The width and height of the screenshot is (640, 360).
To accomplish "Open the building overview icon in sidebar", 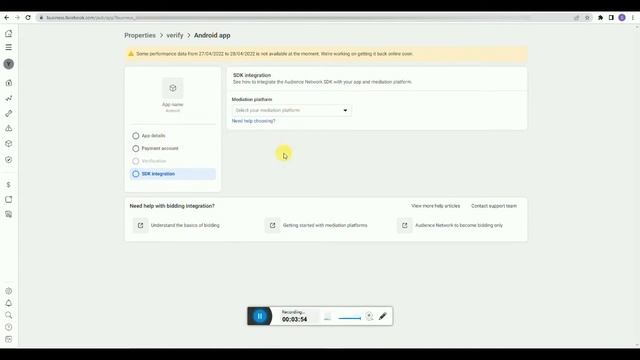I will point(9,83).
